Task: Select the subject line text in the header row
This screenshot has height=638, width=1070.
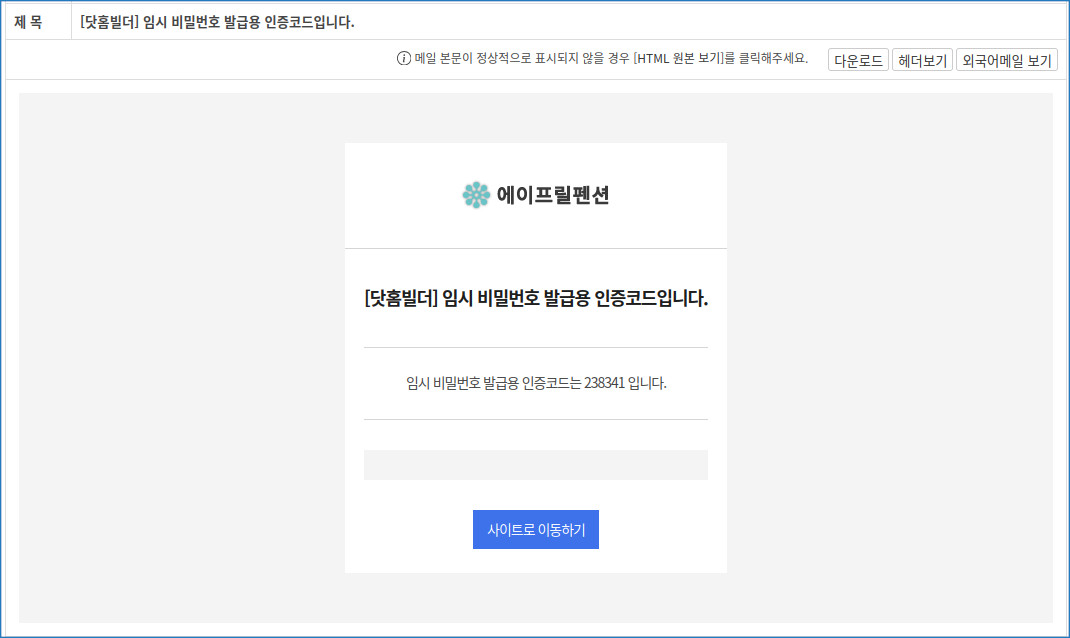Action: (217, 21)
